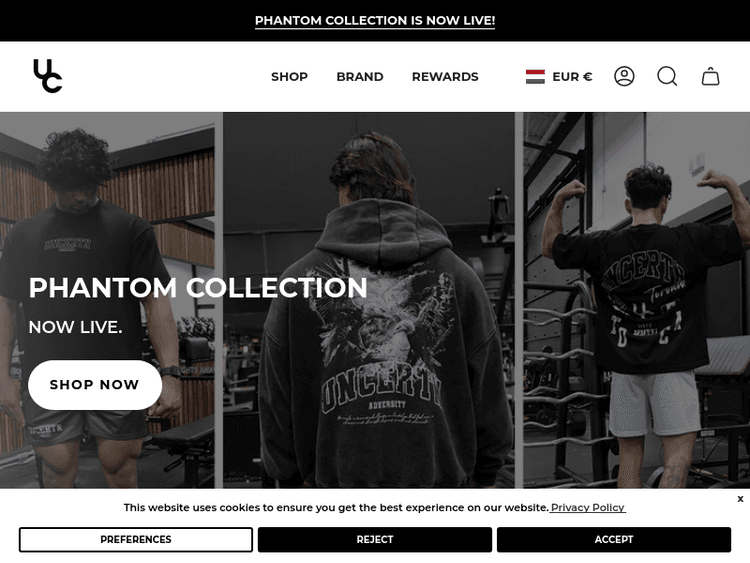Click the country flag icon
This screenshot has height=563, width=750.
535,77
